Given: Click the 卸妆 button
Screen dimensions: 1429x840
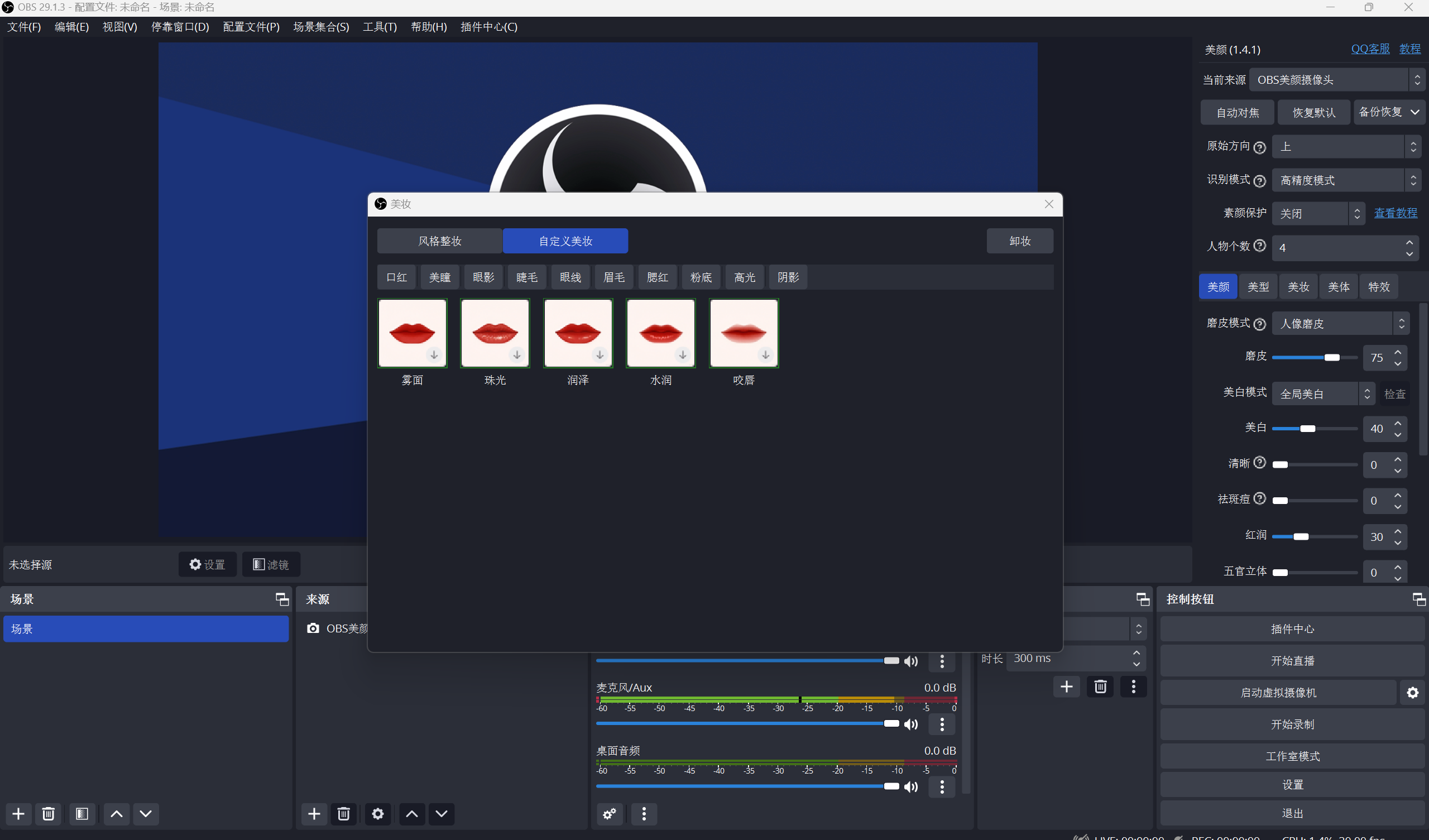Looking at the screenshot, I should 1020,241.
